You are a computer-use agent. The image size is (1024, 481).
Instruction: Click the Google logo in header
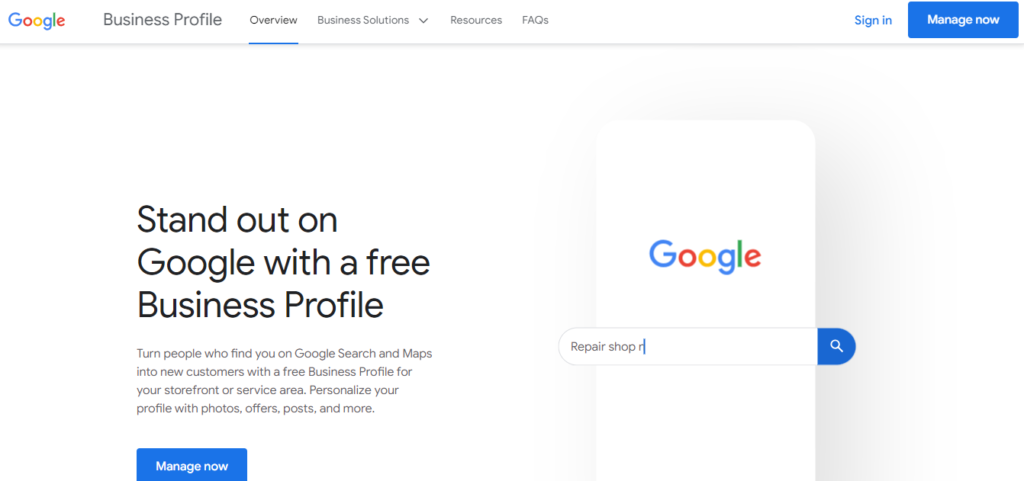pos(37,20)
